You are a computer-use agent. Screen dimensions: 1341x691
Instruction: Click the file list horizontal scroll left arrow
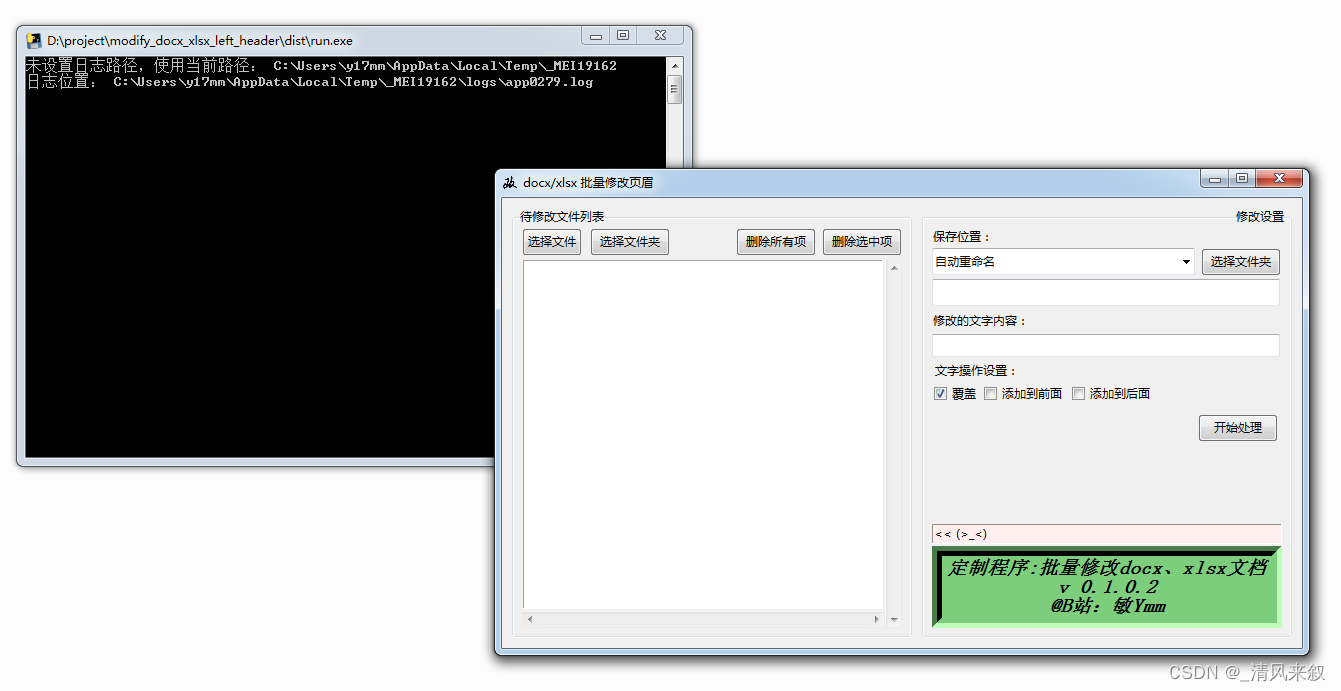point(530,620)
